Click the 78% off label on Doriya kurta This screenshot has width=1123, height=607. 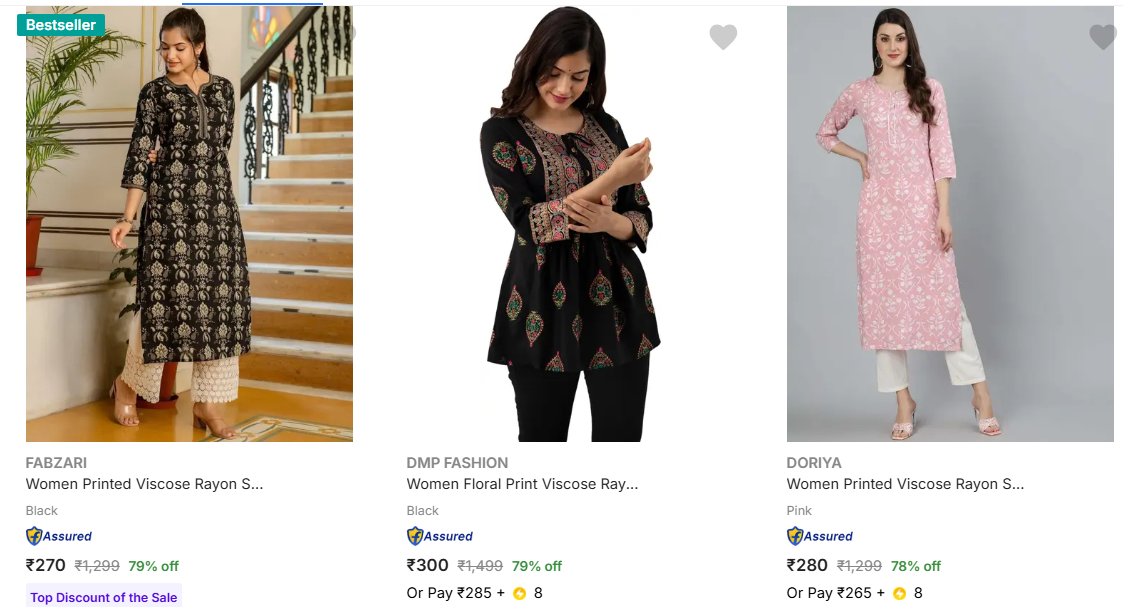tap(917, 566)
